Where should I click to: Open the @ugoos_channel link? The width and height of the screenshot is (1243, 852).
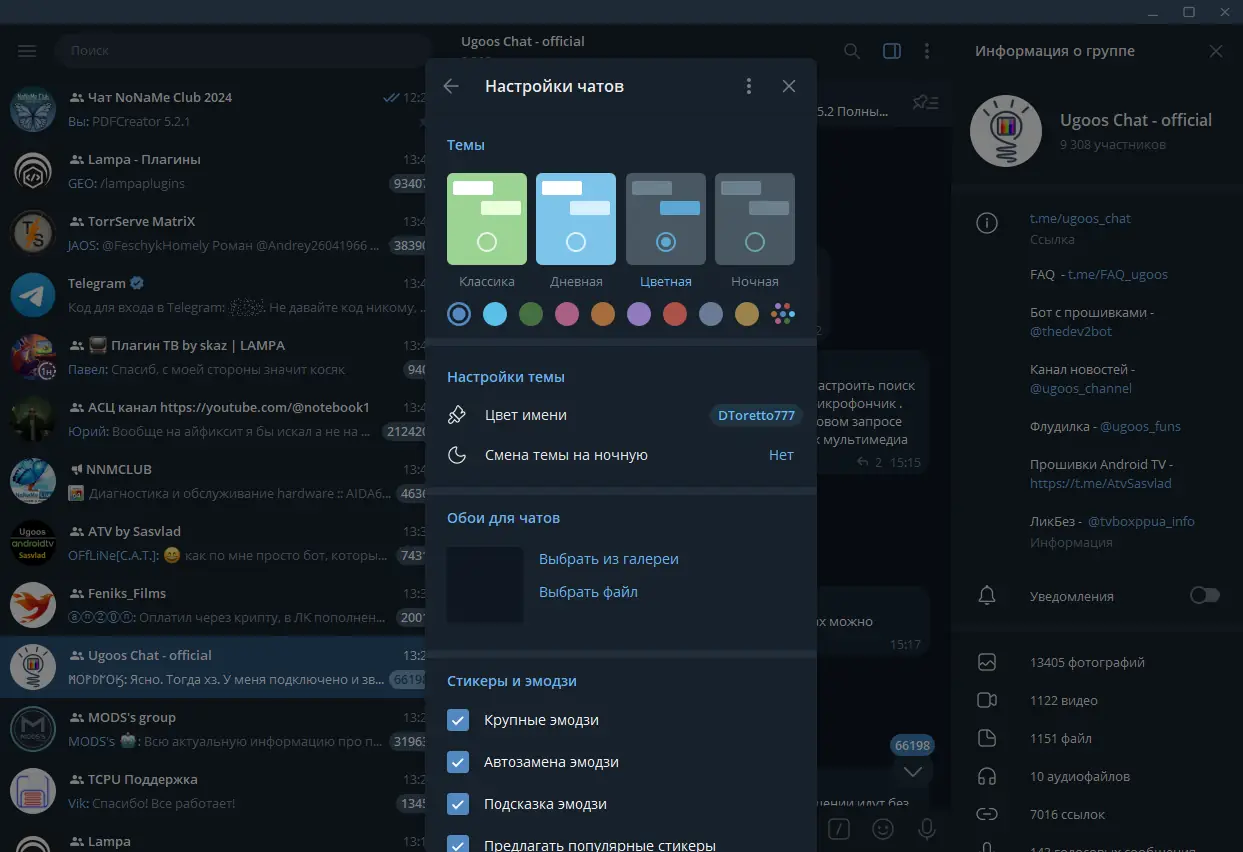[1081, 388]
